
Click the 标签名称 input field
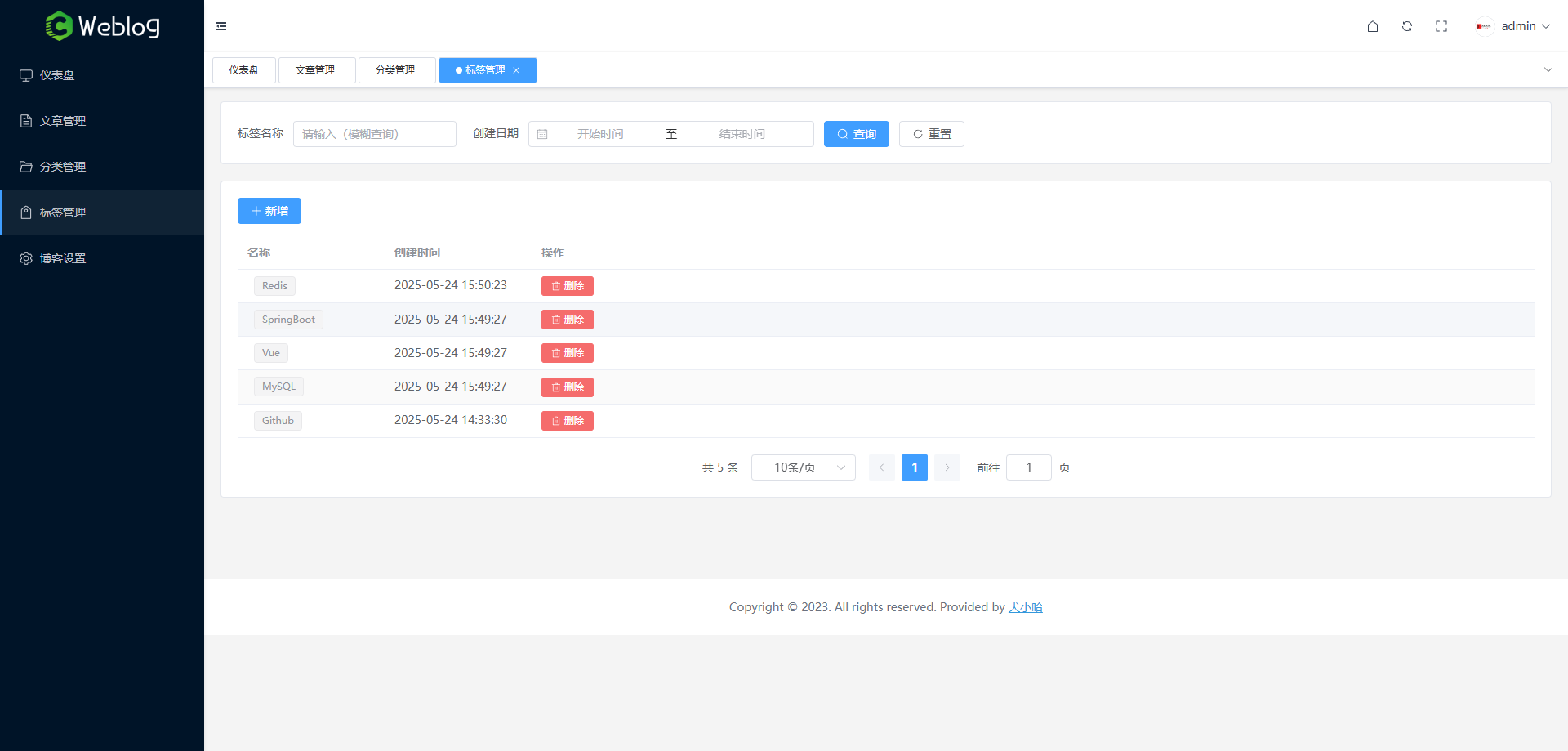click(x=374, y=134)
